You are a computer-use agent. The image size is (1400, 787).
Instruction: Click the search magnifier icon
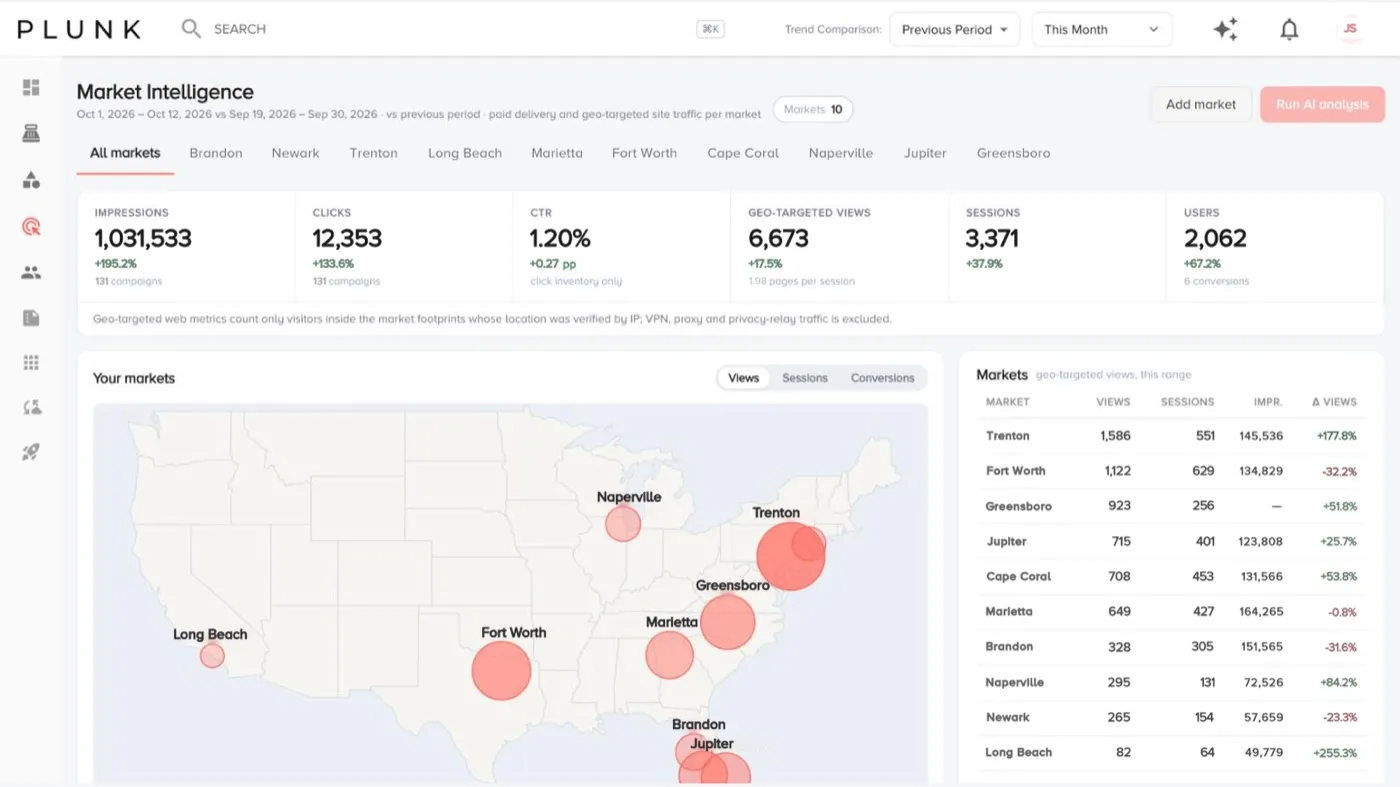[191, 29]
